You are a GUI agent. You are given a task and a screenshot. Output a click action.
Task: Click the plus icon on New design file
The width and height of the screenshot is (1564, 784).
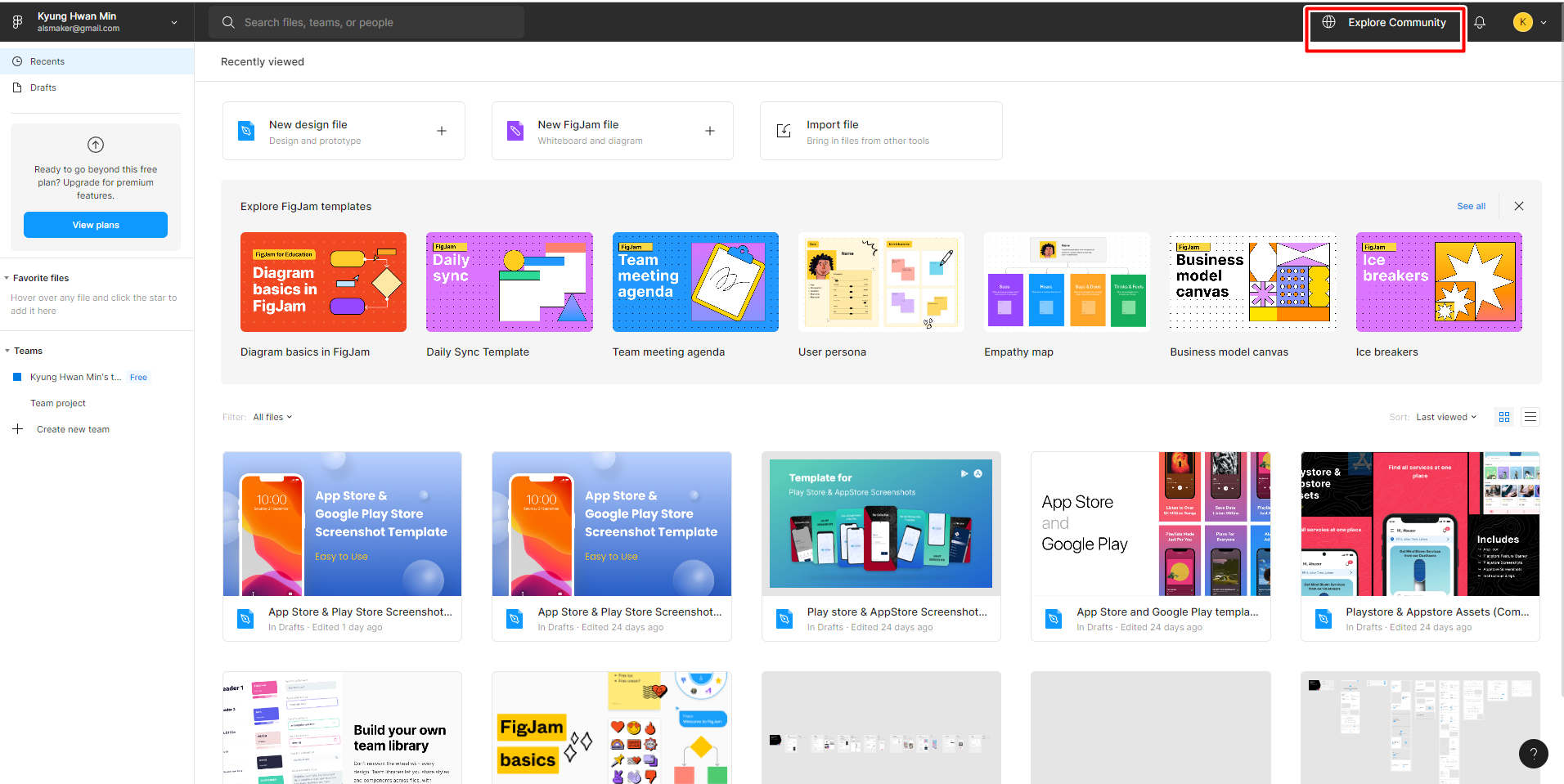(442, 131)
